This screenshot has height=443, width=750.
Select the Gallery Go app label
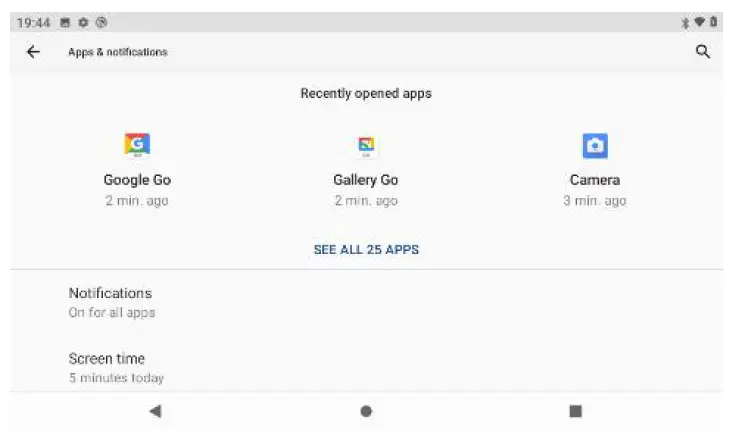point(366,180)
